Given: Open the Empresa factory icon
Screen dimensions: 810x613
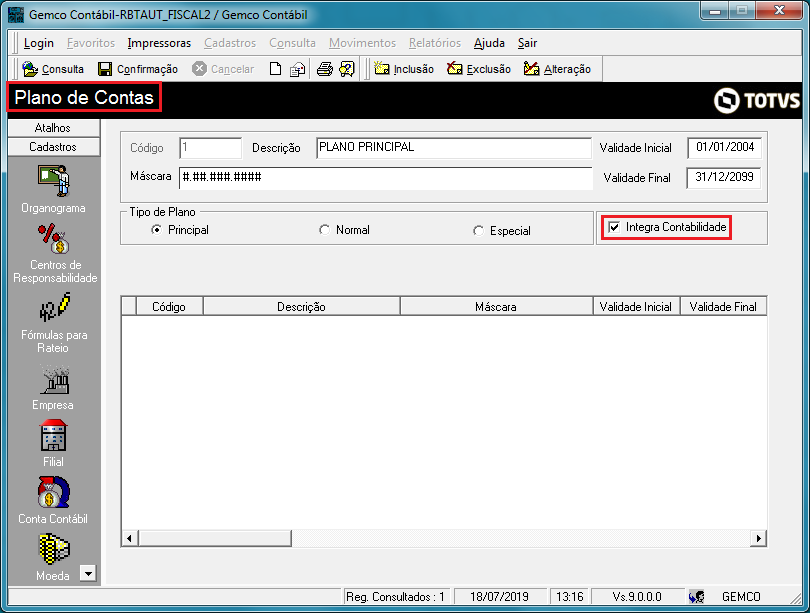Looking at the screenshot, I should 54,380.
